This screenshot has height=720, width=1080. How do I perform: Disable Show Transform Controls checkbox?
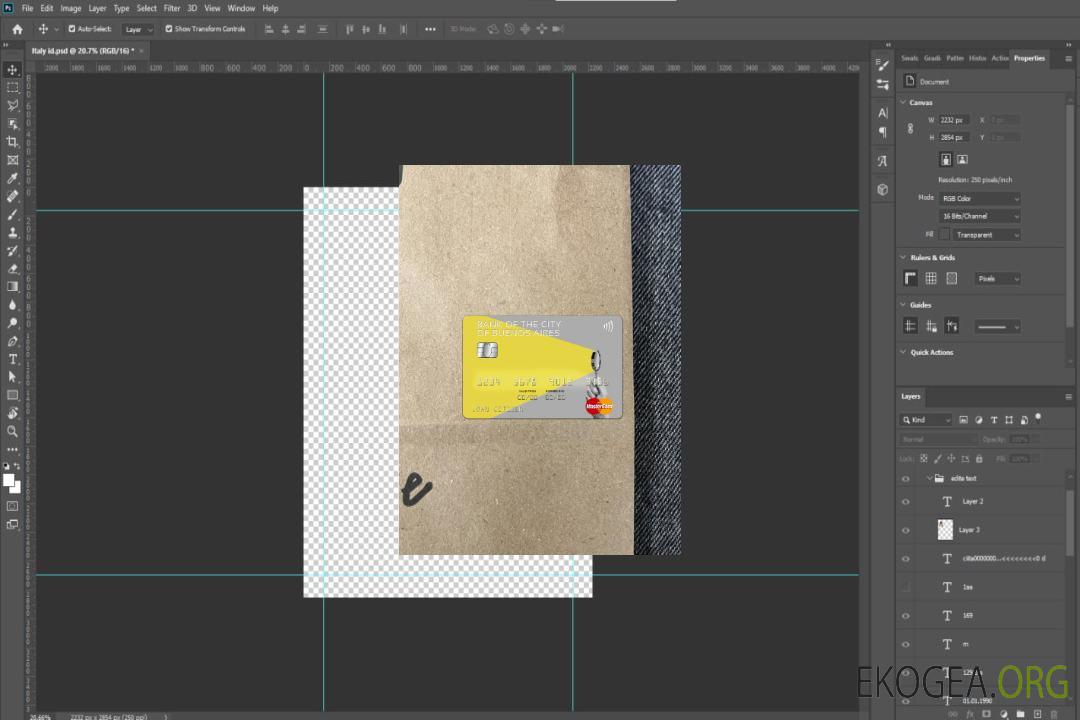click(x=169, y=29)
